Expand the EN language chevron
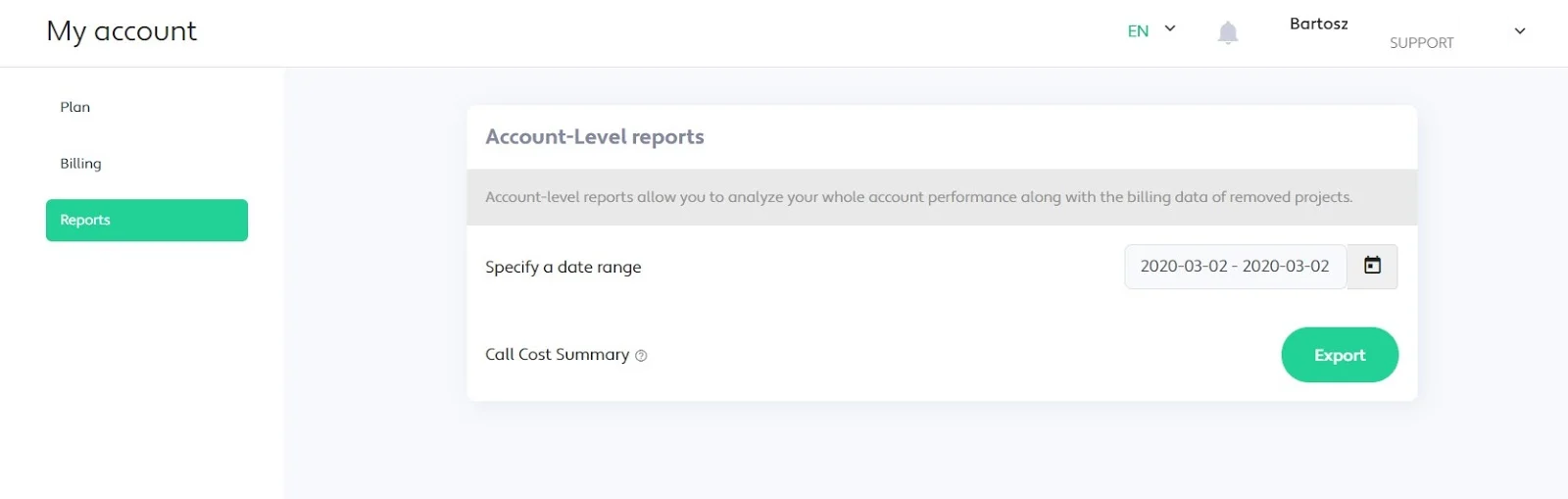Viewport: 1568px width, 499px height. (x=1170, y=29)
